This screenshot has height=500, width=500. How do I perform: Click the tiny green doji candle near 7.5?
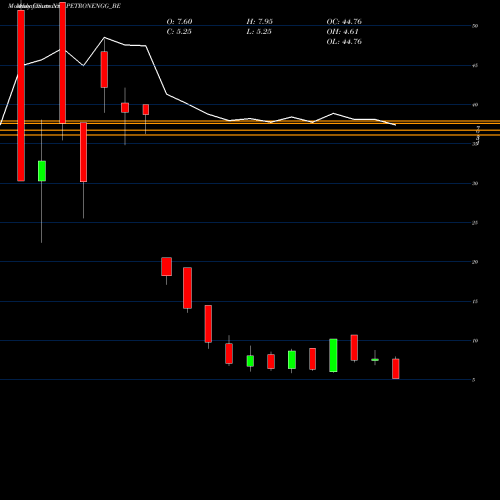(375, 360)
